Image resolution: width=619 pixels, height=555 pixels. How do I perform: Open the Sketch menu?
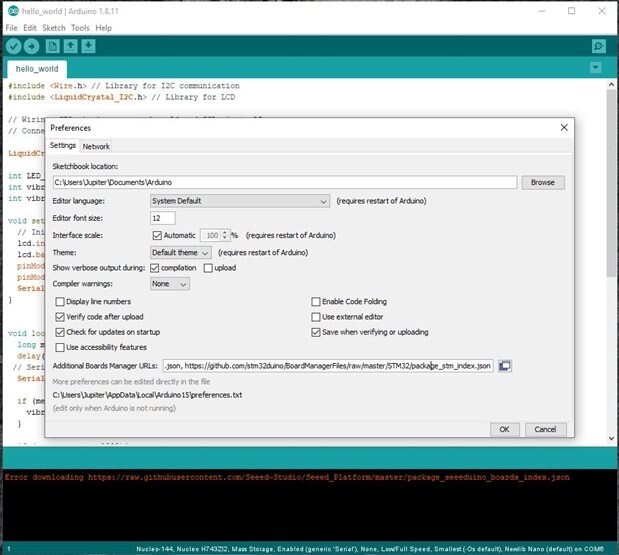[54, 28]
